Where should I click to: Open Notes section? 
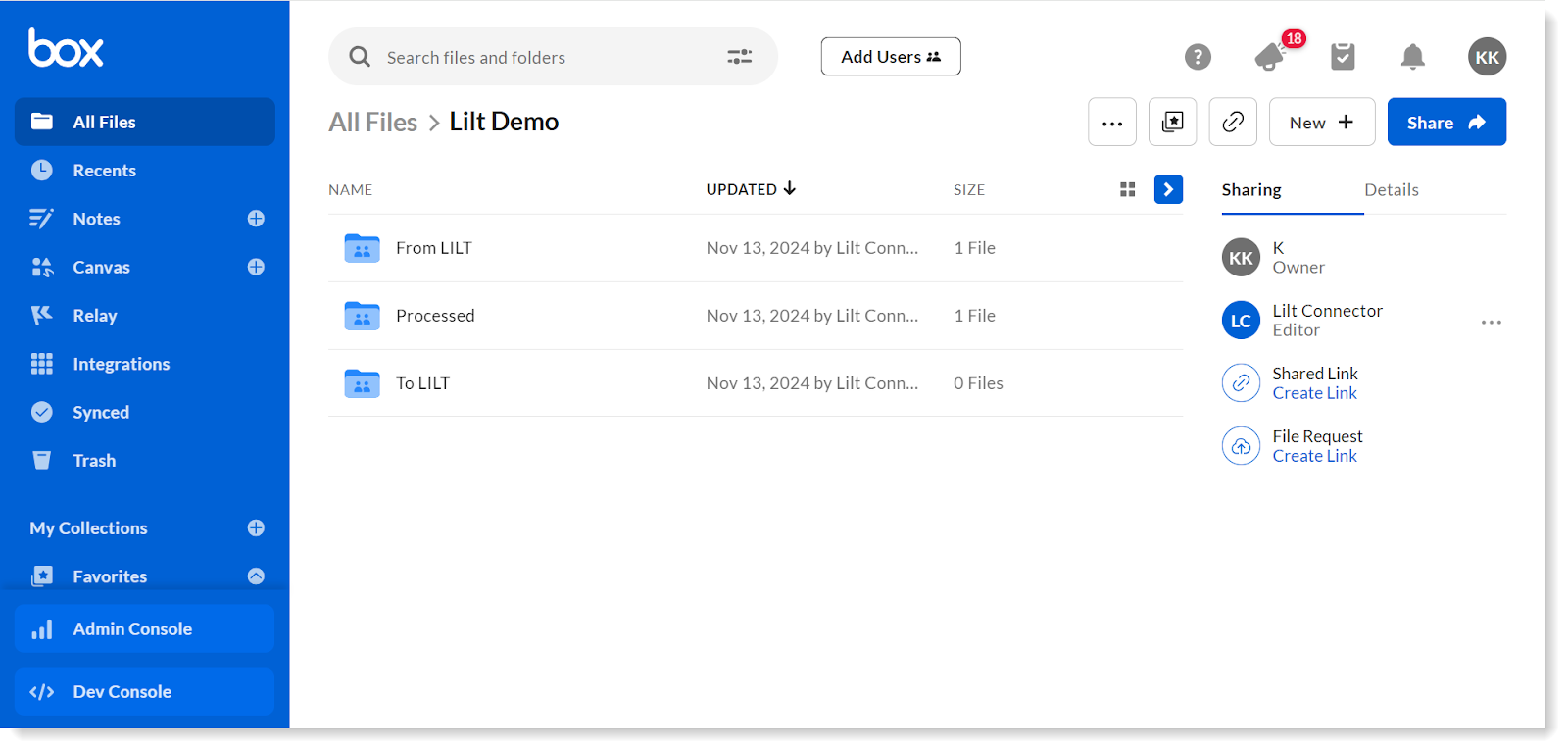[96, 219]
